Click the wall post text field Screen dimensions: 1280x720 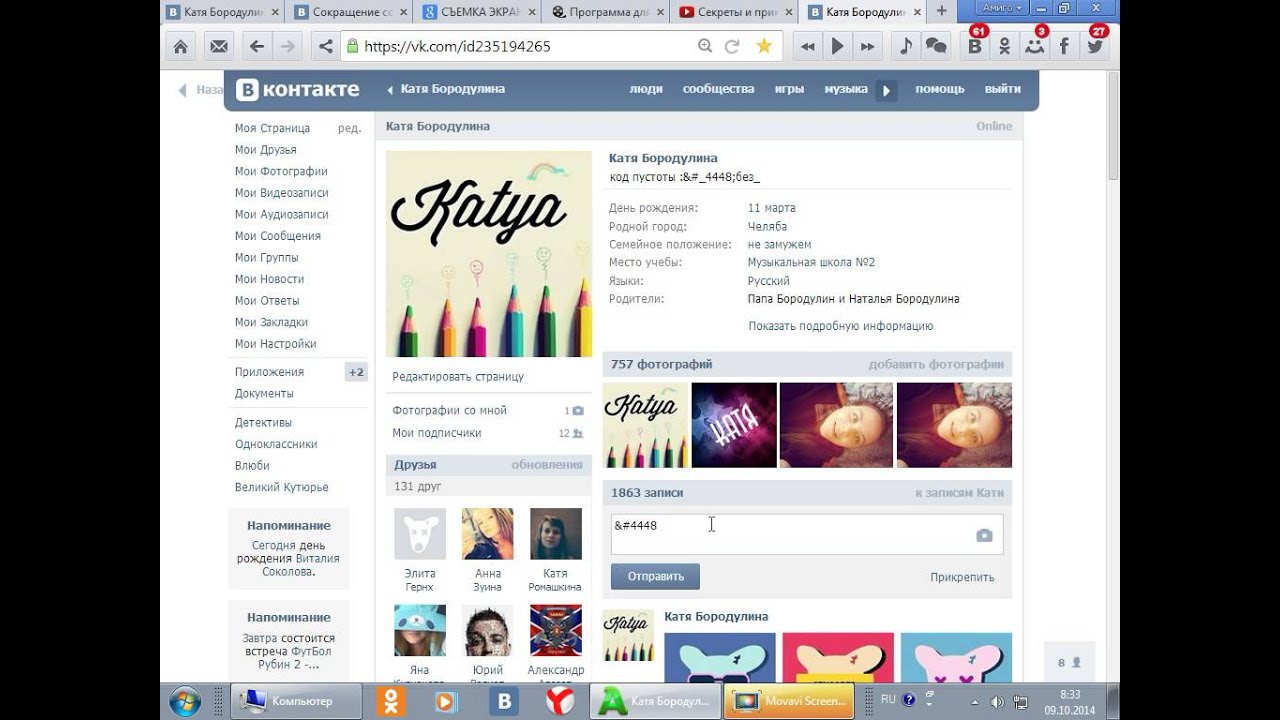[806, 535]
